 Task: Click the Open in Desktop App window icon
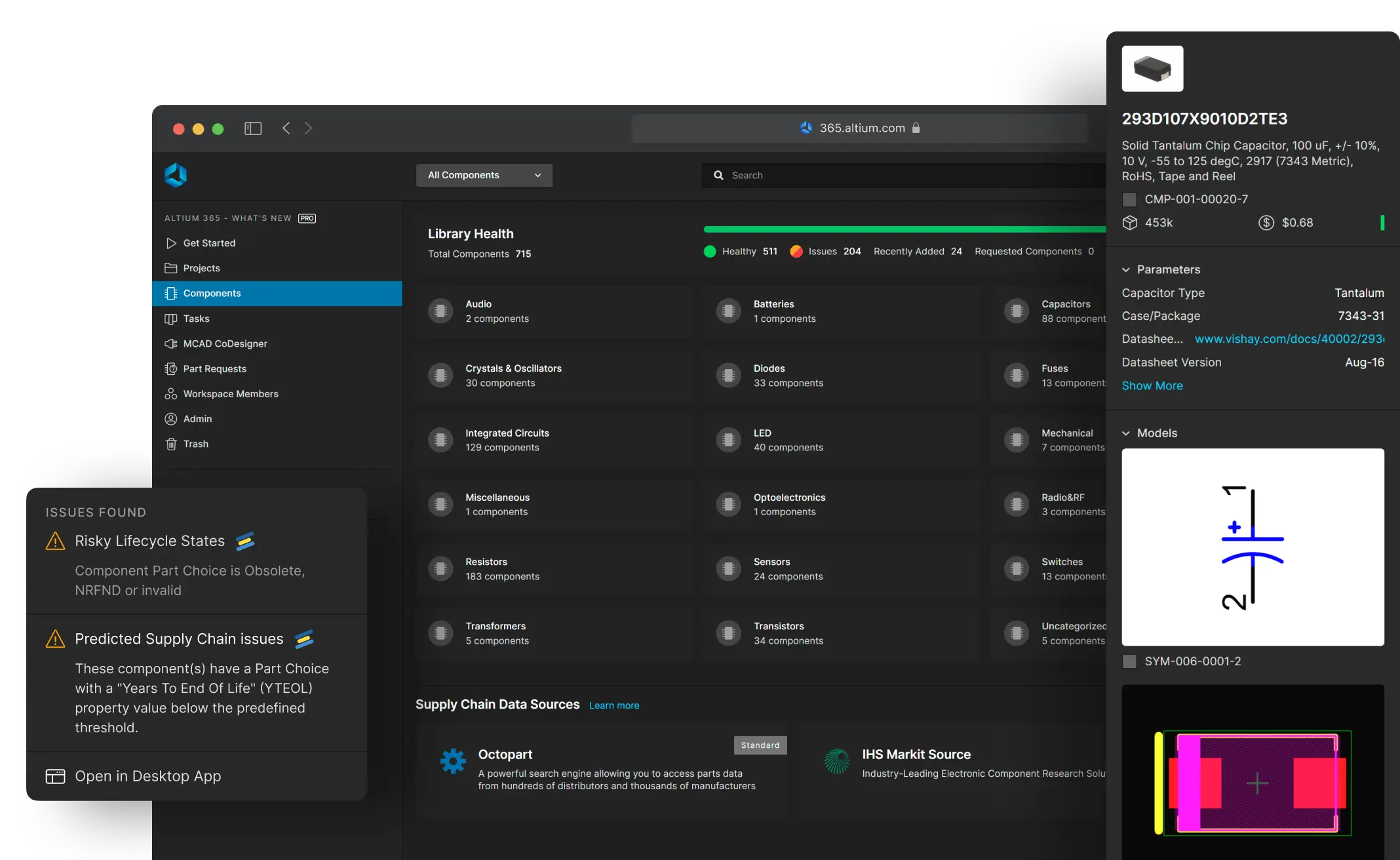[55, 776]
